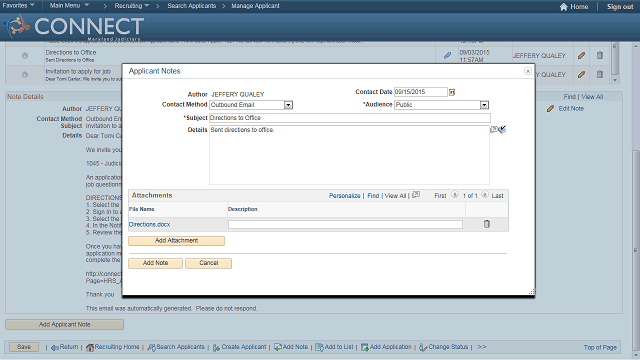Click the Add Note button in the dialog
640x360 pixels.
(x=156, y=263)
